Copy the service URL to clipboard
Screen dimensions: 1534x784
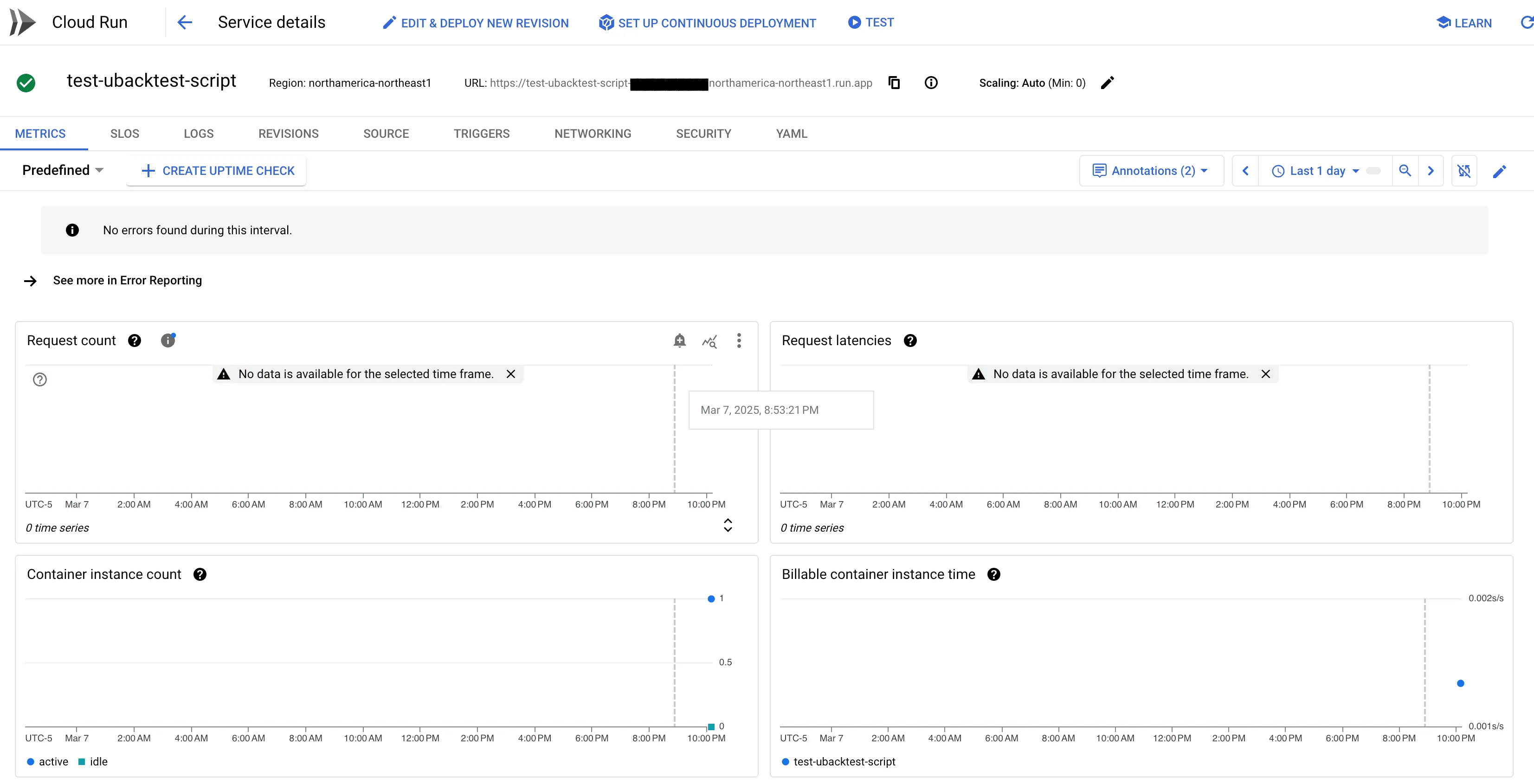pos(895,83)
